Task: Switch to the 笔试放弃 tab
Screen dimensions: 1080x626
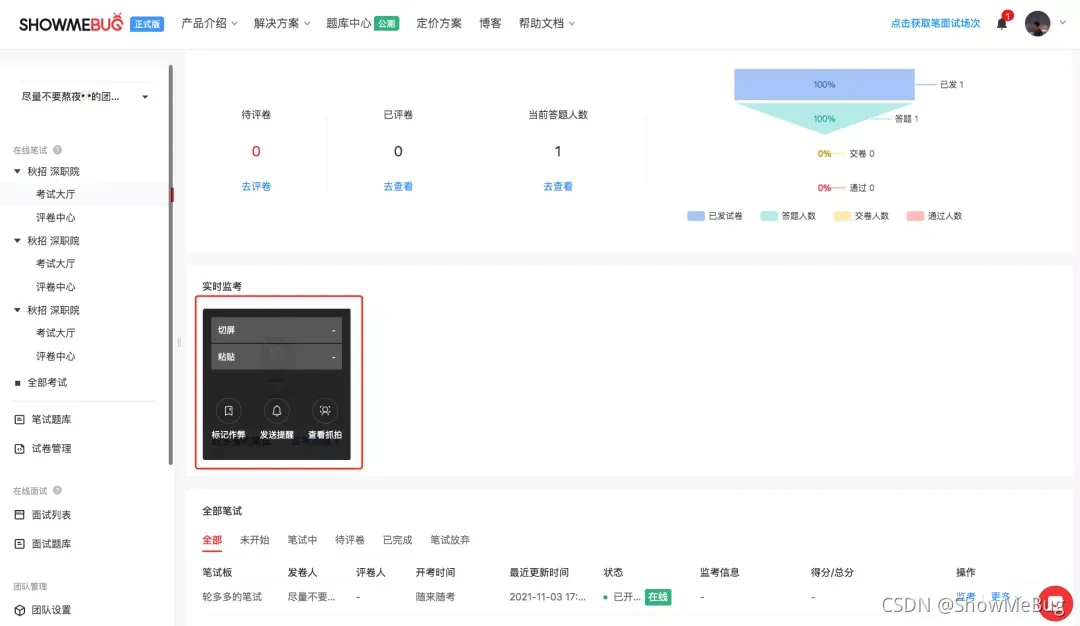Action: (450, 540)
